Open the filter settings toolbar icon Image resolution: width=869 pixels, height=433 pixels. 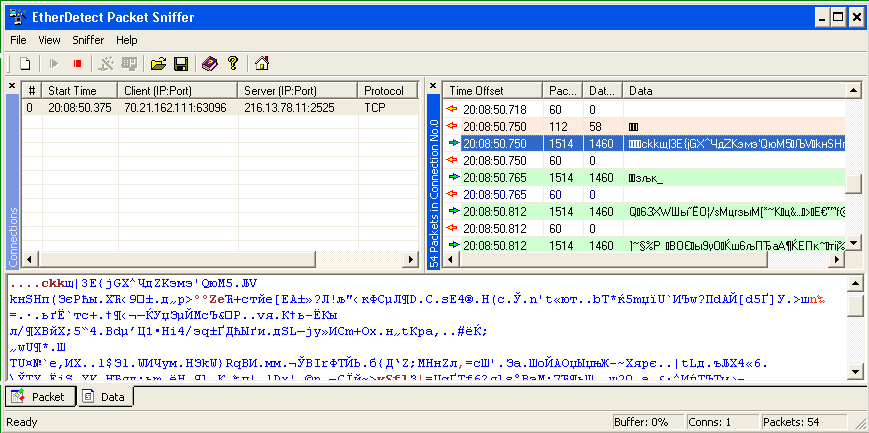coord(106,64)
